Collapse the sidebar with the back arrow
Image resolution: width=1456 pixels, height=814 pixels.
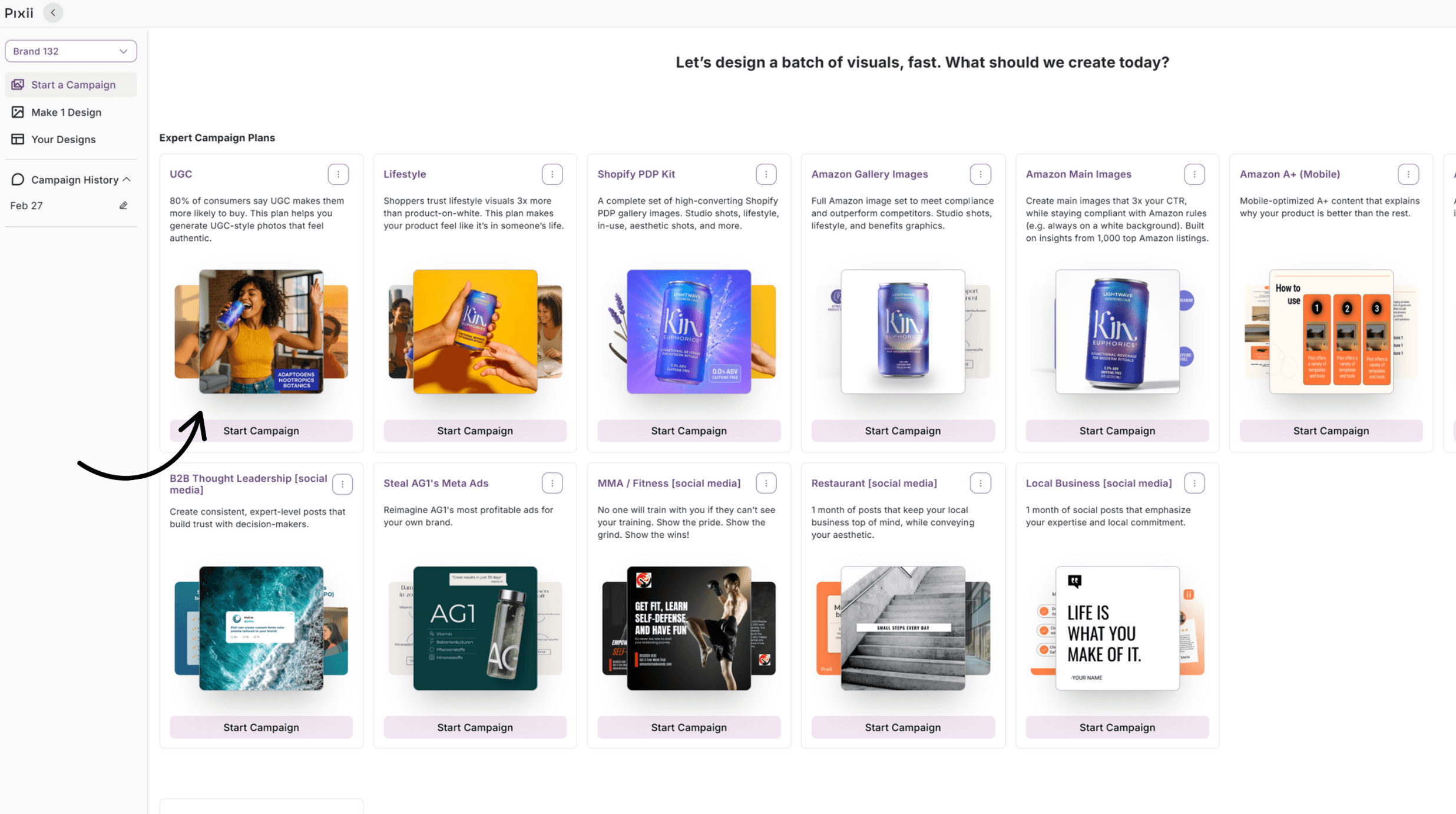coord(53,13)
